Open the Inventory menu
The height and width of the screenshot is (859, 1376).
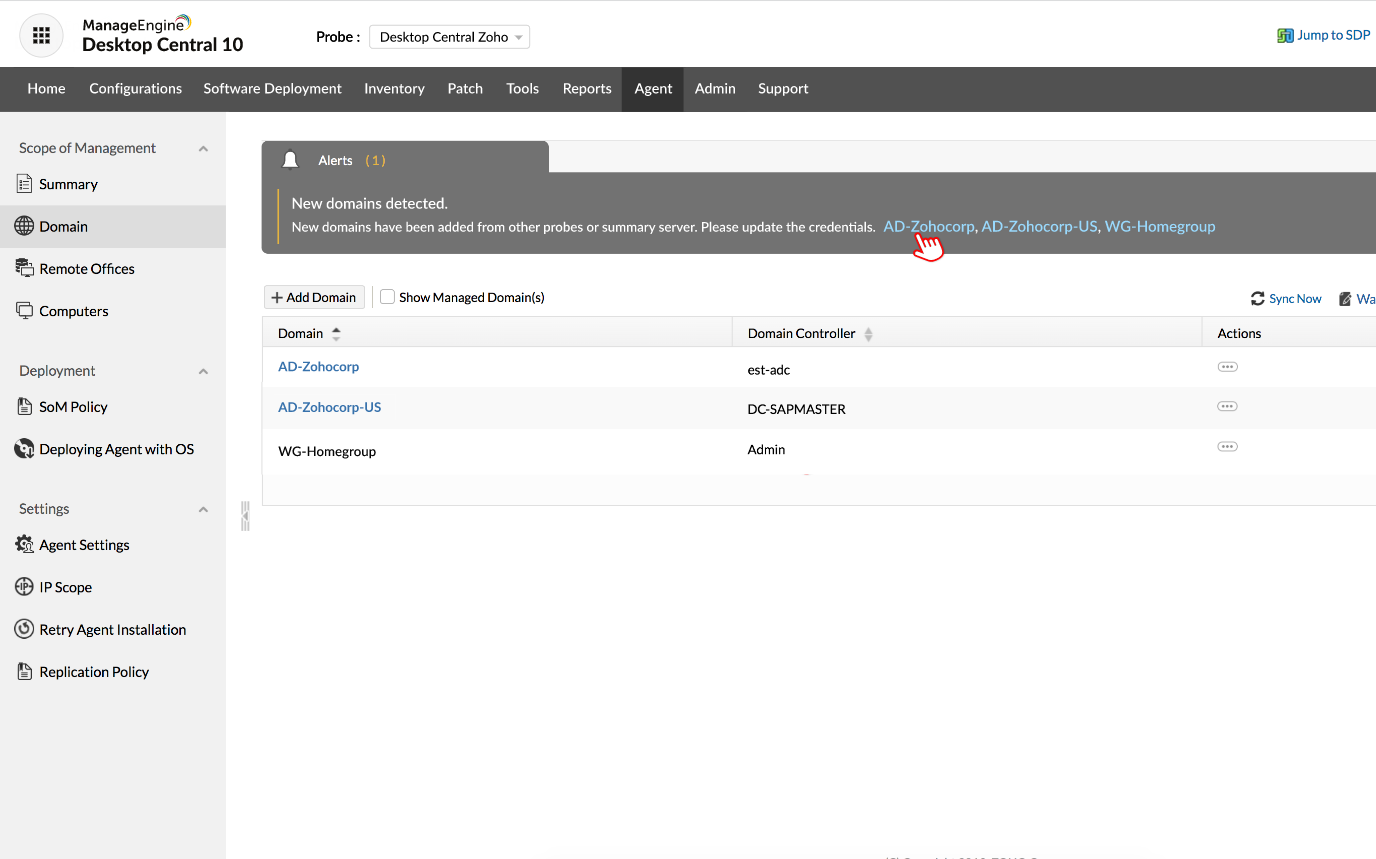[394, 89]
